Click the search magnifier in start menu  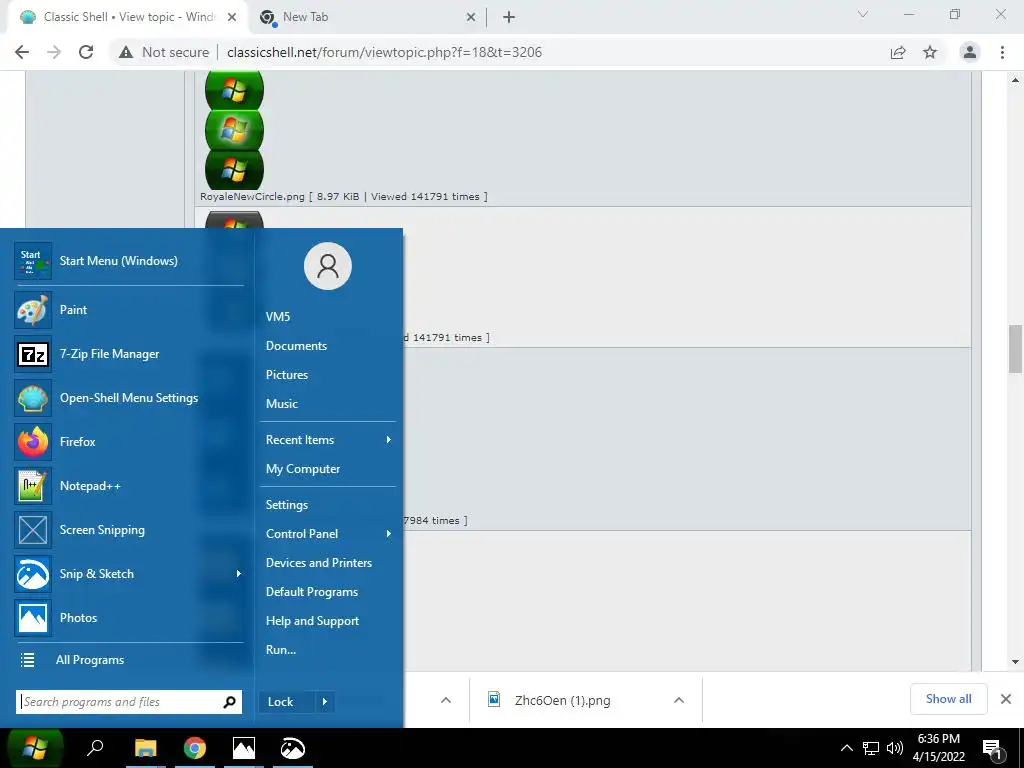pos(229,702)
